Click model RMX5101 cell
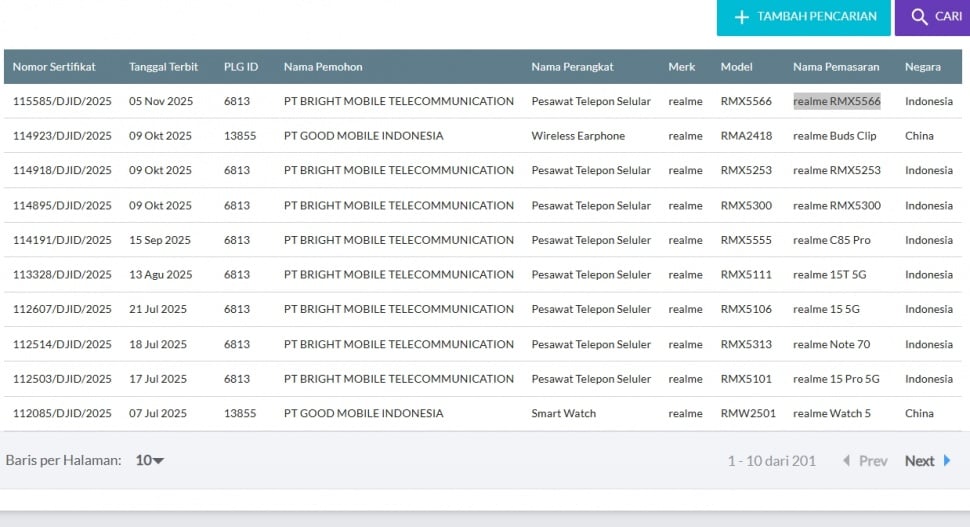The width and height of the screenshot is (970, 527). tap(746, 379)
